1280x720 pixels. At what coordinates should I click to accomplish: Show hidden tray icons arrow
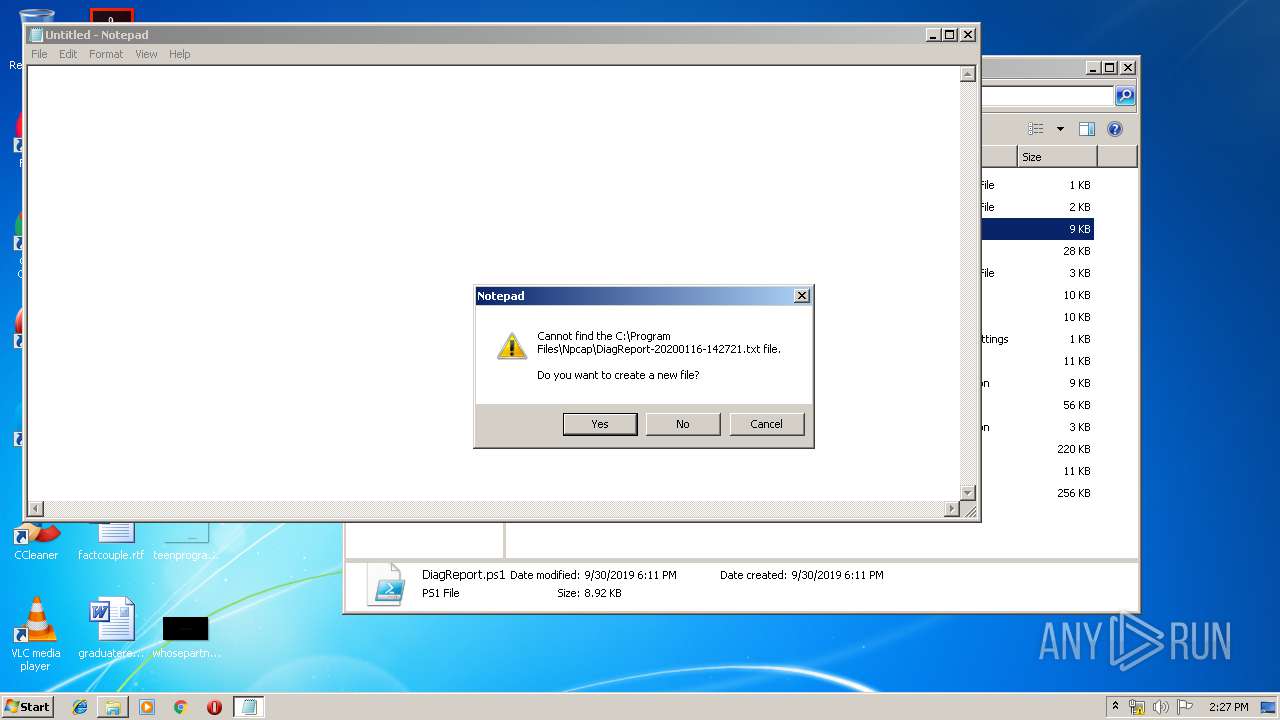coord(1115,706)
